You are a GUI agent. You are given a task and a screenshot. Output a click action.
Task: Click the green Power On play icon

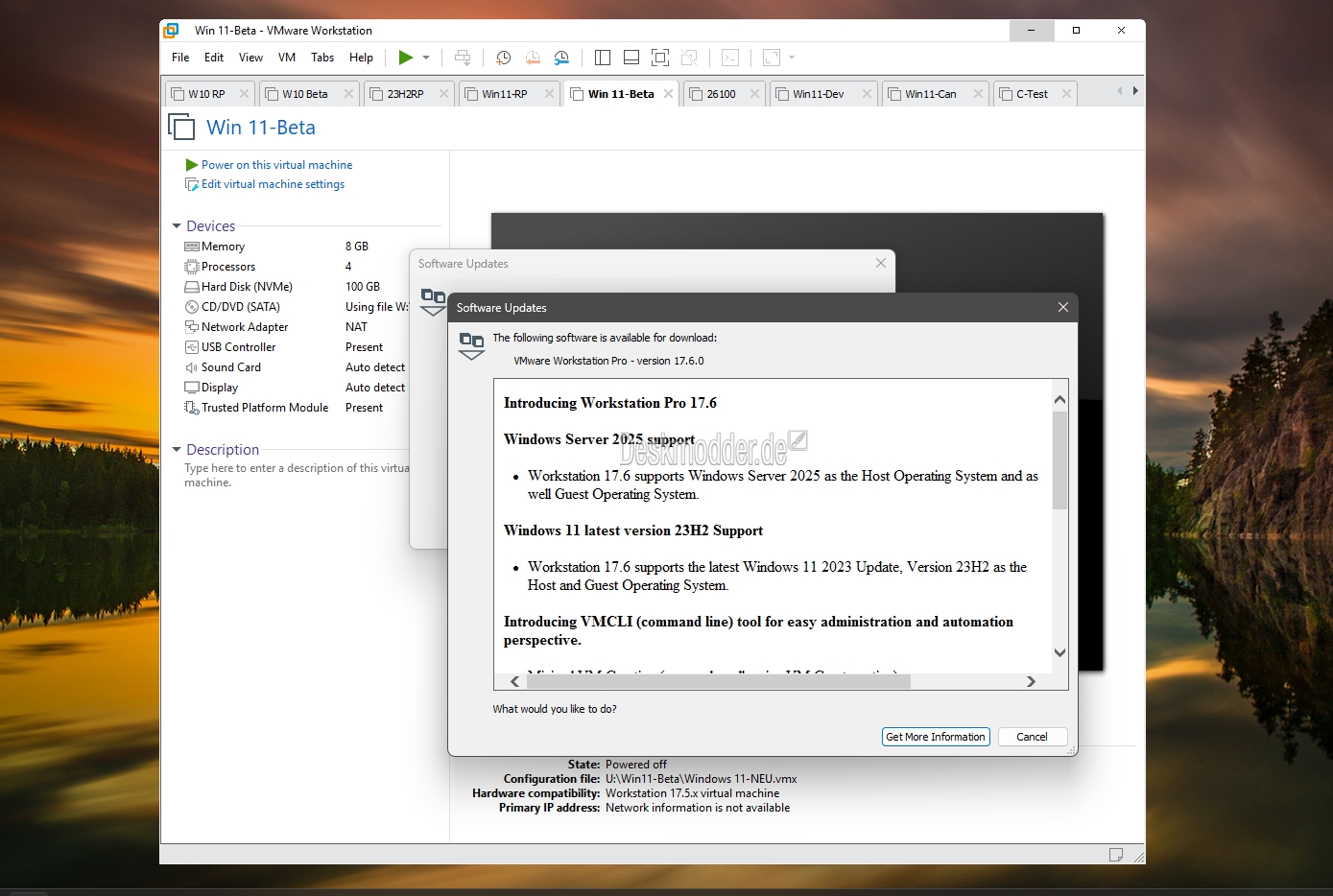click(x=406, y=58)
